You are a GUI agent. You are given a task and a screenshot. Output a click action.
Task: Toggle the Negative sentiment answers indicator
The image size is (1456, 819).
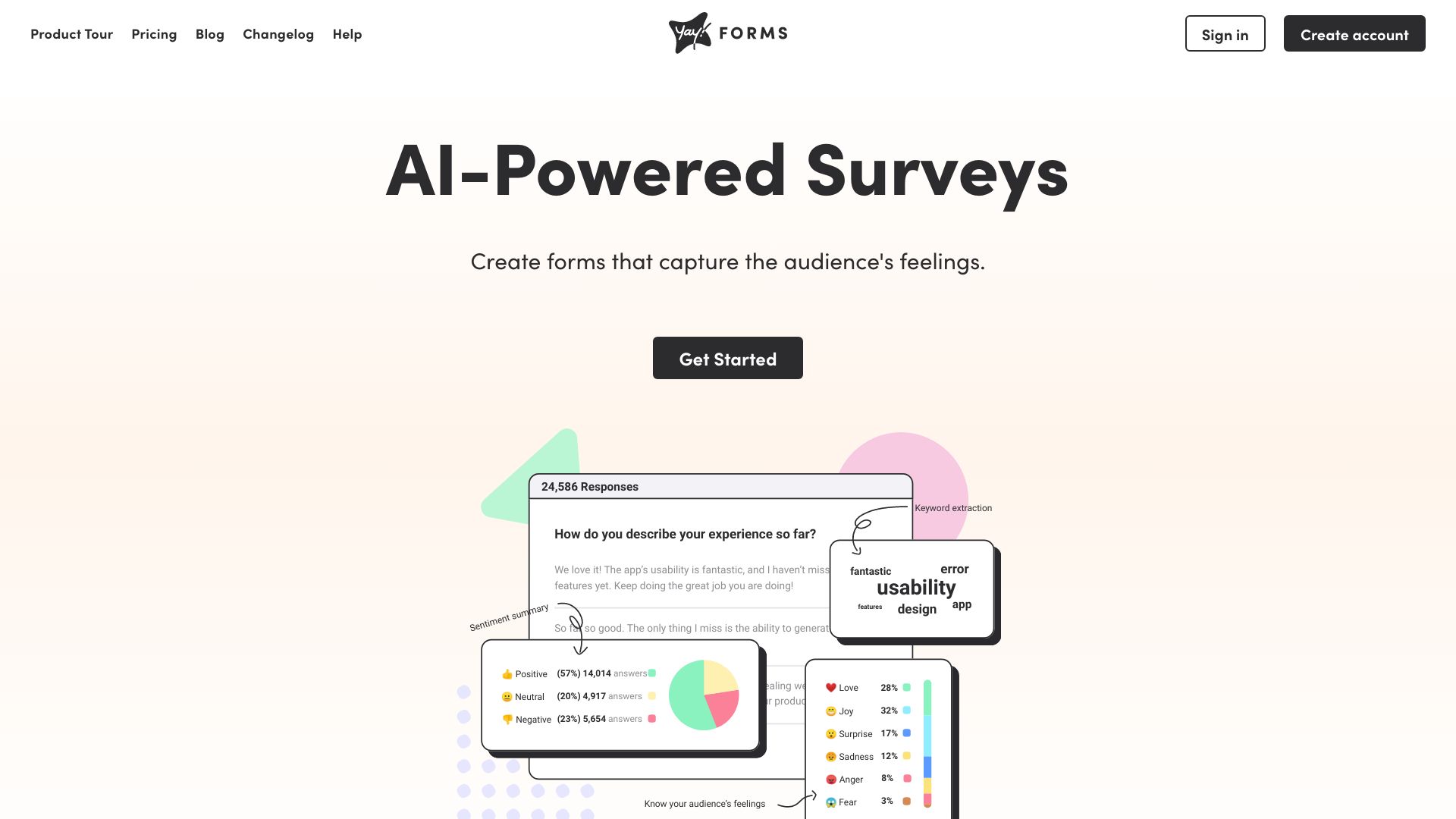tap(650, 718)
